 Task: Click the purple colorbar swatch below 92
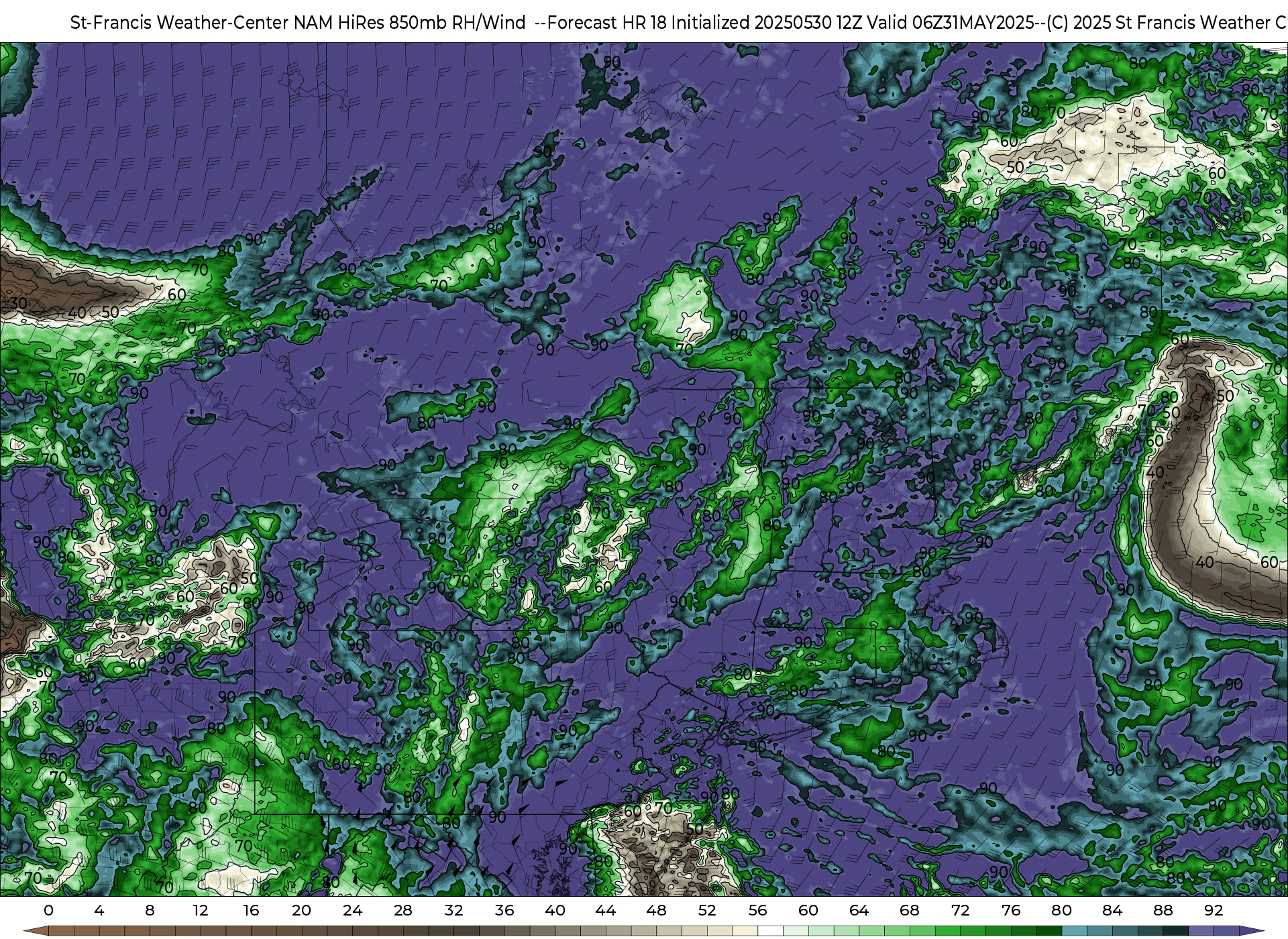click(1226, 931)
